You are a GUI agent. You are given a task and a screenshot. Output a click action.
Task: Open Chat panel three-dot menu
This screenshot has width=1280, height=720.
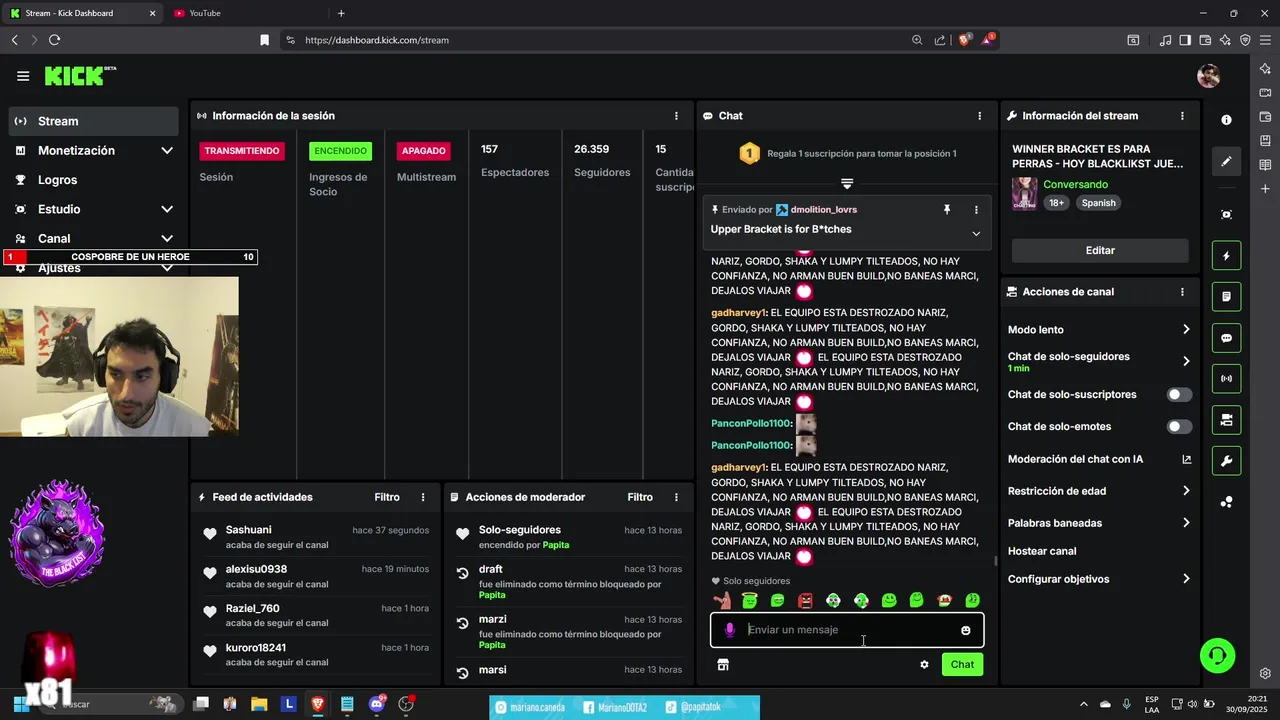(979, 116)
